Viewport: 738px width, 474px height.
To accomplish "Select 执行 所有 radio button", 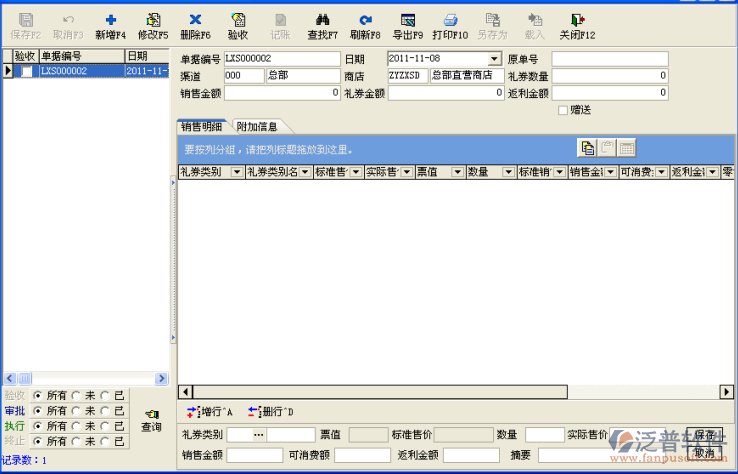I will (x=37, y=426).
